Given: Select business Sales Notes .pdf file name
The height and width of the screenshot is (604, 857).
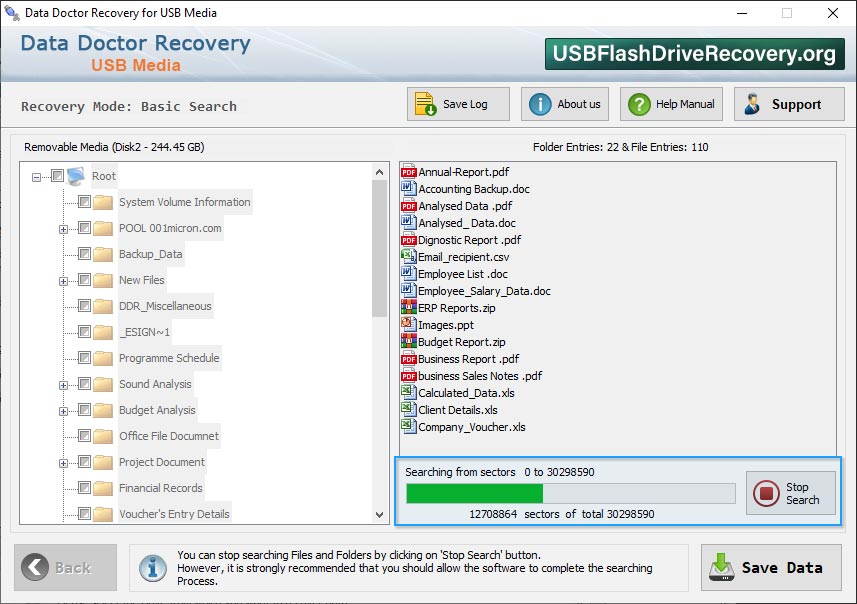Looking at the screenshot, I should 480,376.
